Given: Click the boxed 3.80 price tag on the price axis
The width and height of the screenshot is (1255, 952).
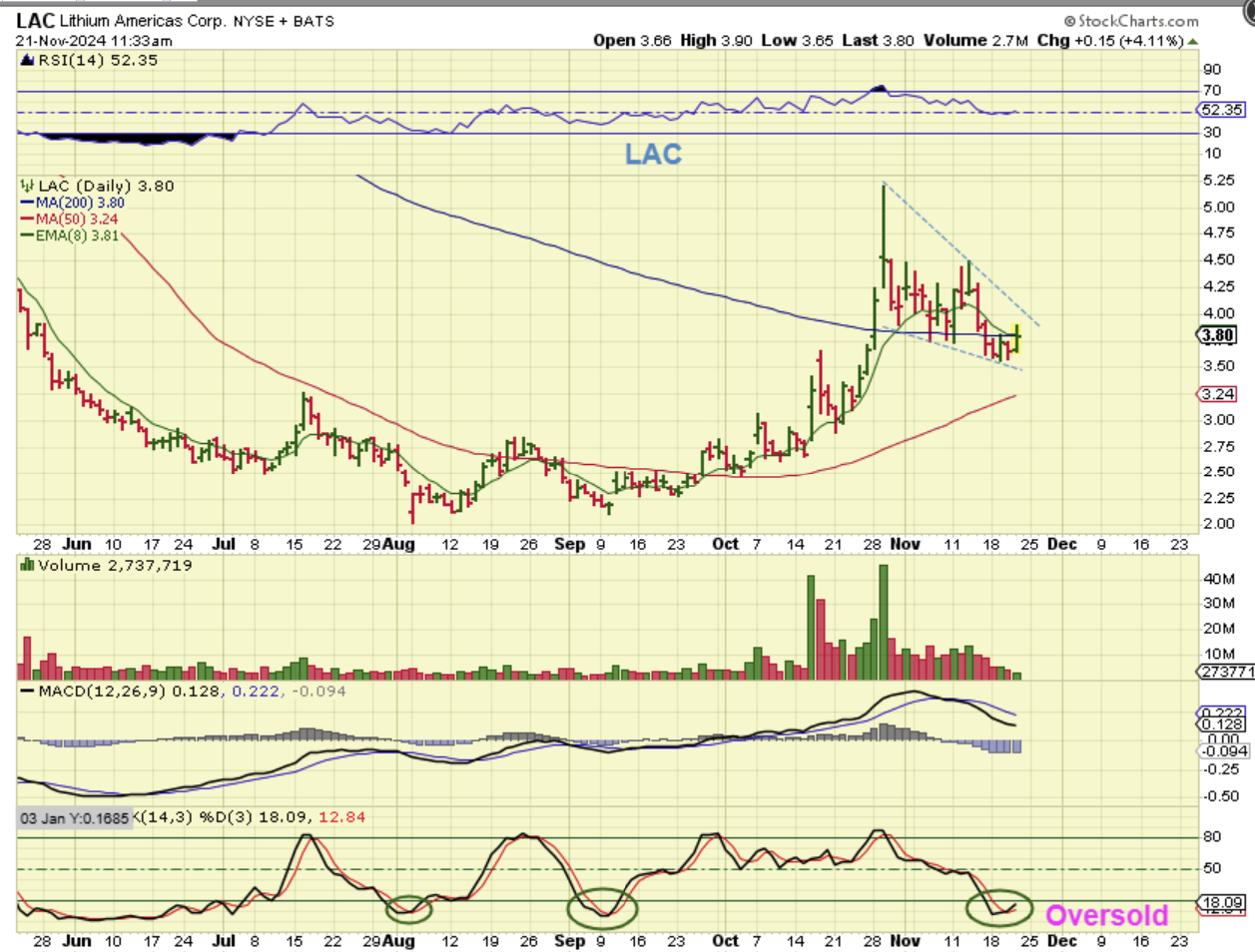Looking at the screenshot, I should (1218, 335).
